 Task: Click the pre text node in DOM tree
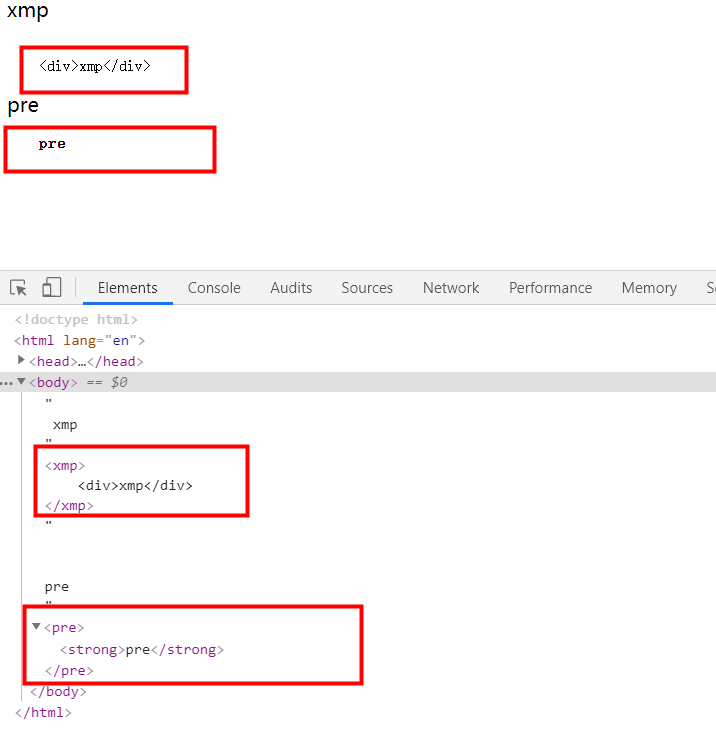(57, 587)
